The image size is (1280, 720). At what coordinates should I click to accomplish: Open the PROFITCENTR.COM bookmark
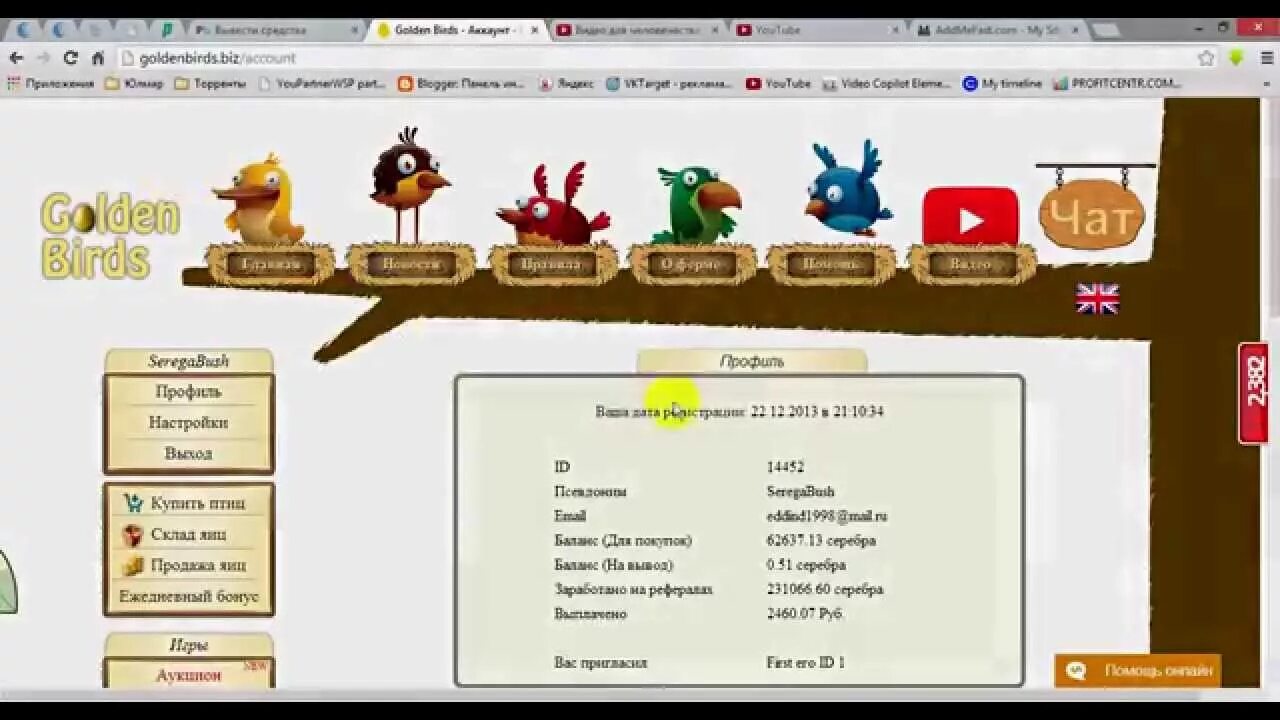tap(1117, 84)
